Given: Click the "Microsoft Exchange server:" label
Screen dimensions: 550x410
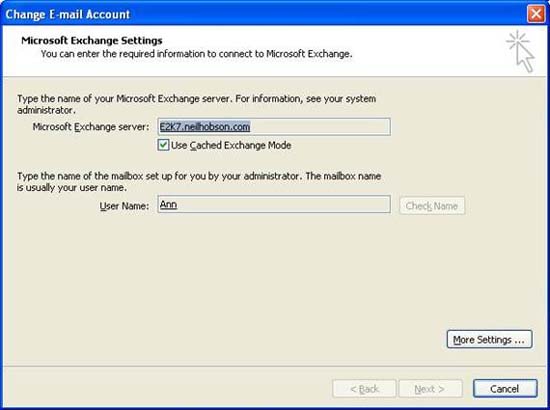Looking at the screenshot, I should (x=91, y=127).
